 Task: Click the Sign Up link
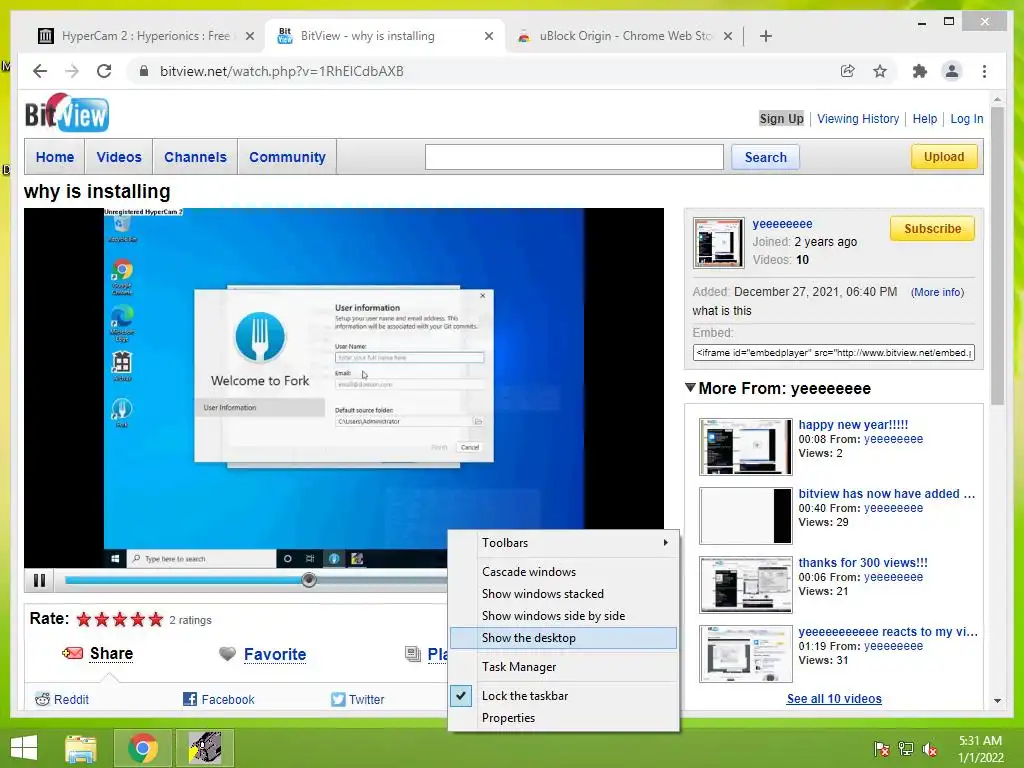click(781, 119)
